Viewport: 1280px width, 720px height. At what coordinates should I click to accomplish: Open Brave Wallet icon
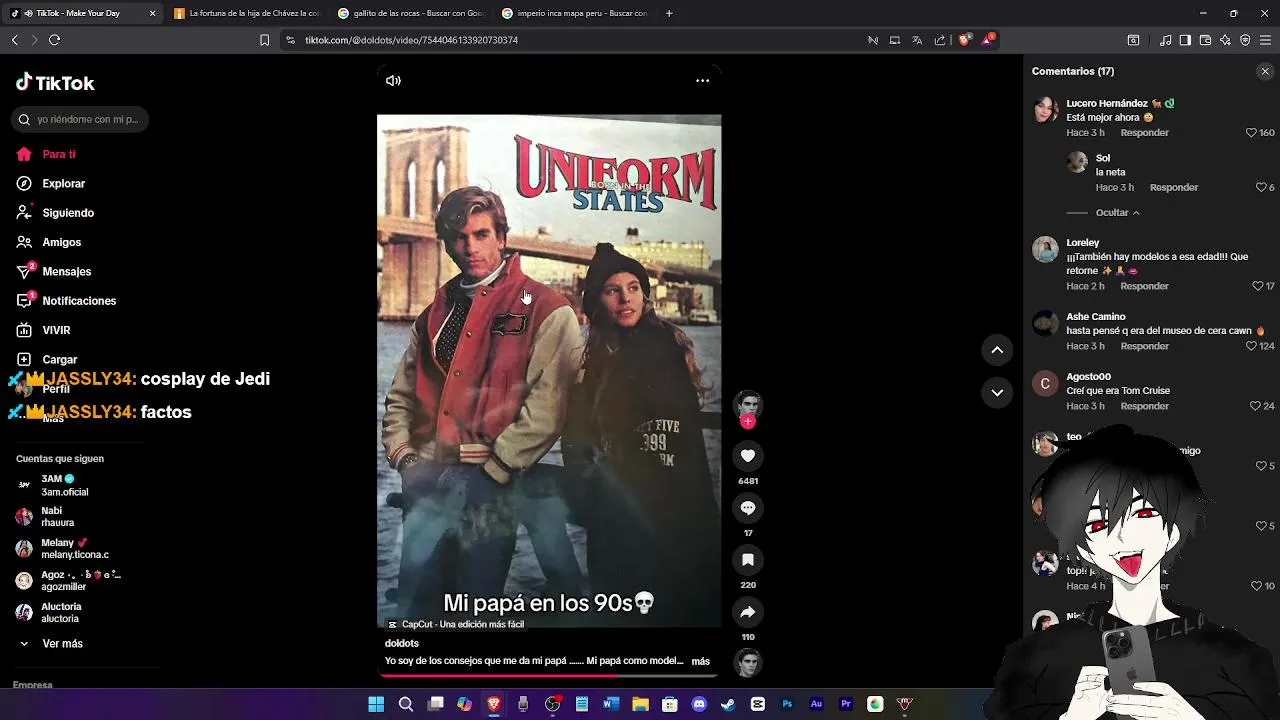pyautogui.click(x=1205, y=40)
